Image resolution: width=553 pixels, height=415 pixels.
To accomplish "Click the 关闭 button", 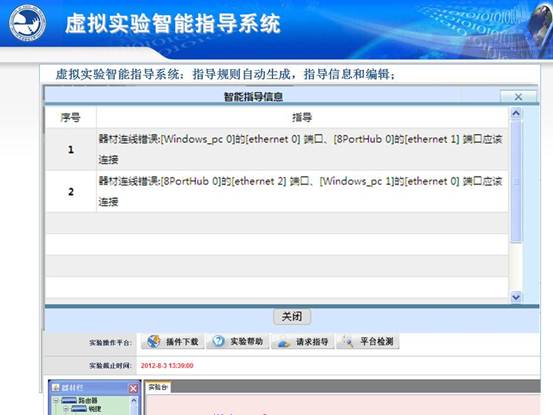I will pyautogui.click(x=292, y=317).
